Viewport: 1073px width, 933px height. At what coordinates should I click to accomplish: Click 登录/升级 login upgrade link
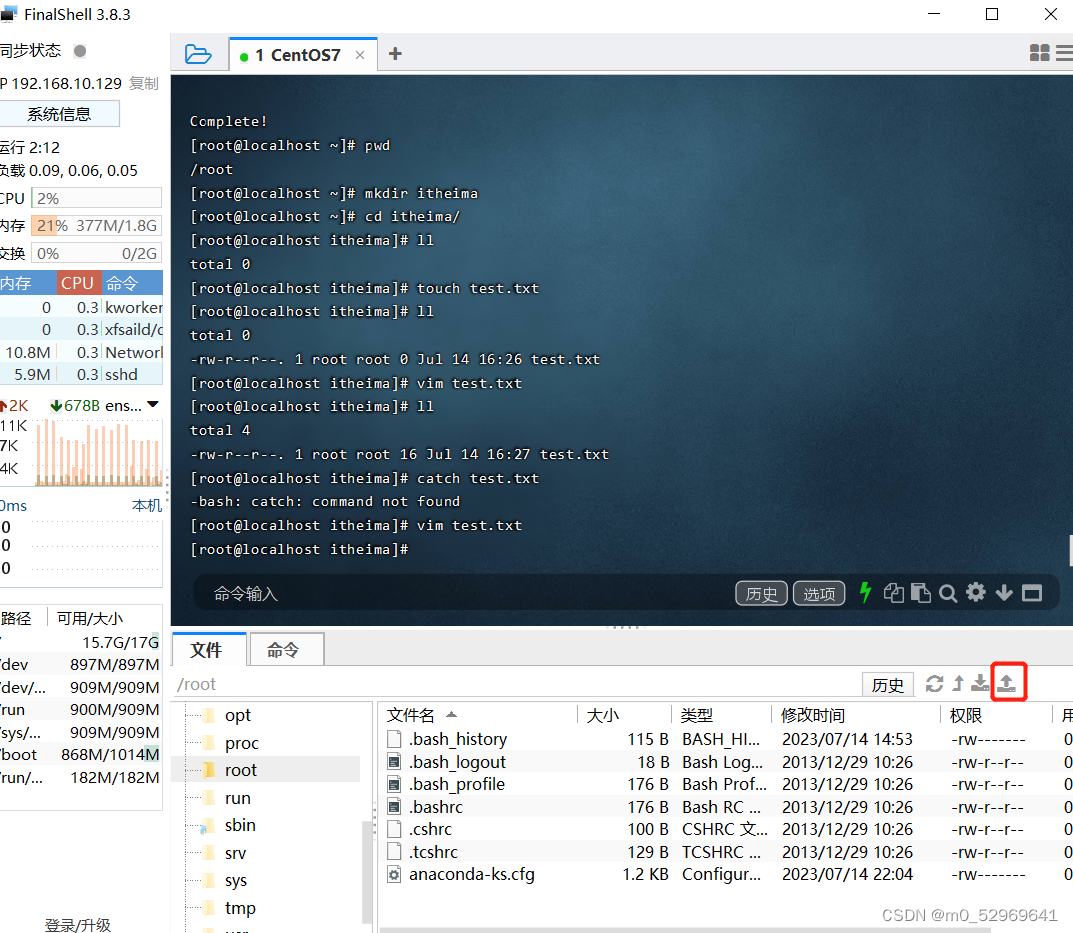(x=77, y=925)
